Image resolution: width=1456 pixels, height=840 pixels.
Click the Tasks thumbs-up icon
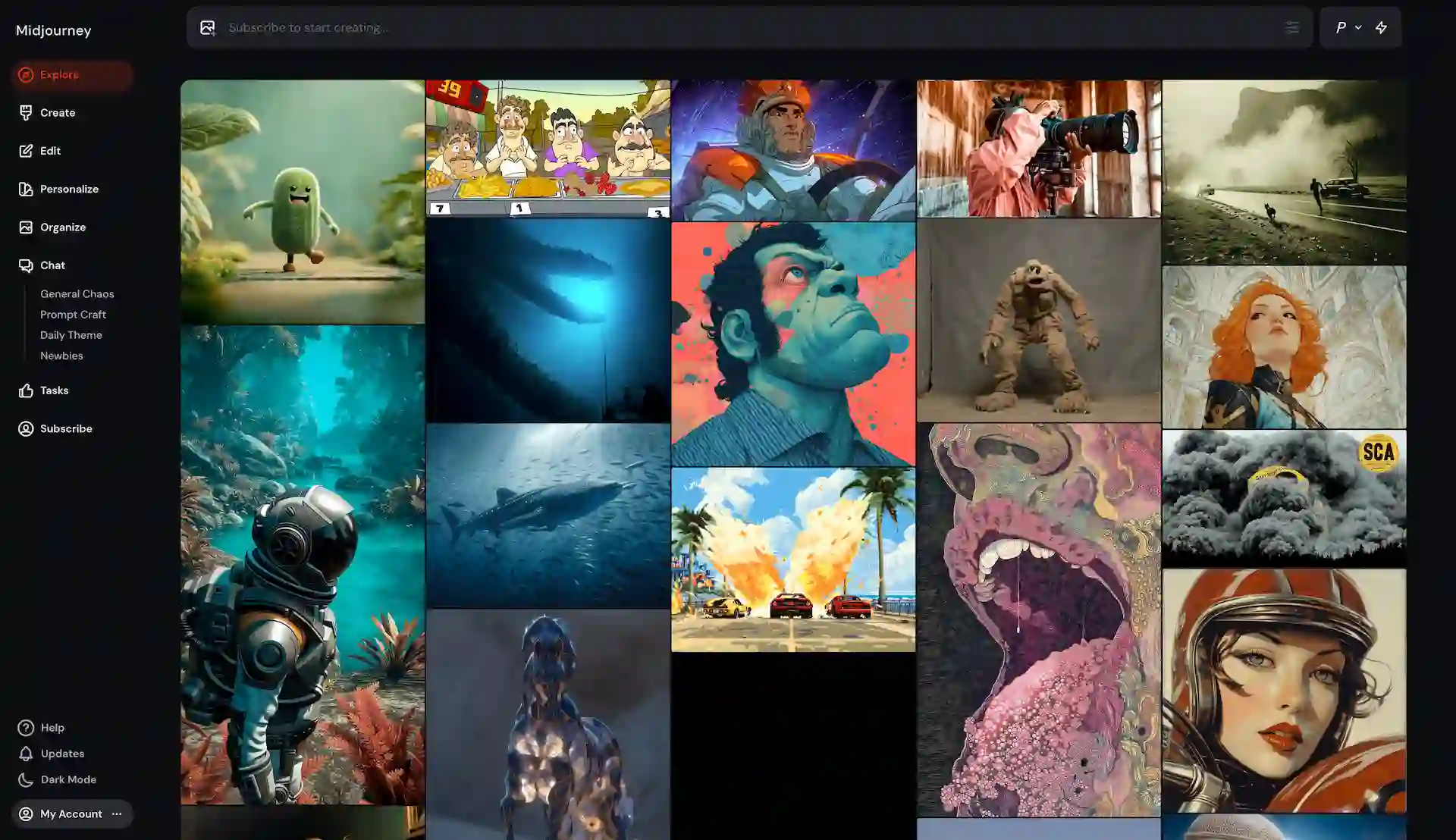pos(26,390)
